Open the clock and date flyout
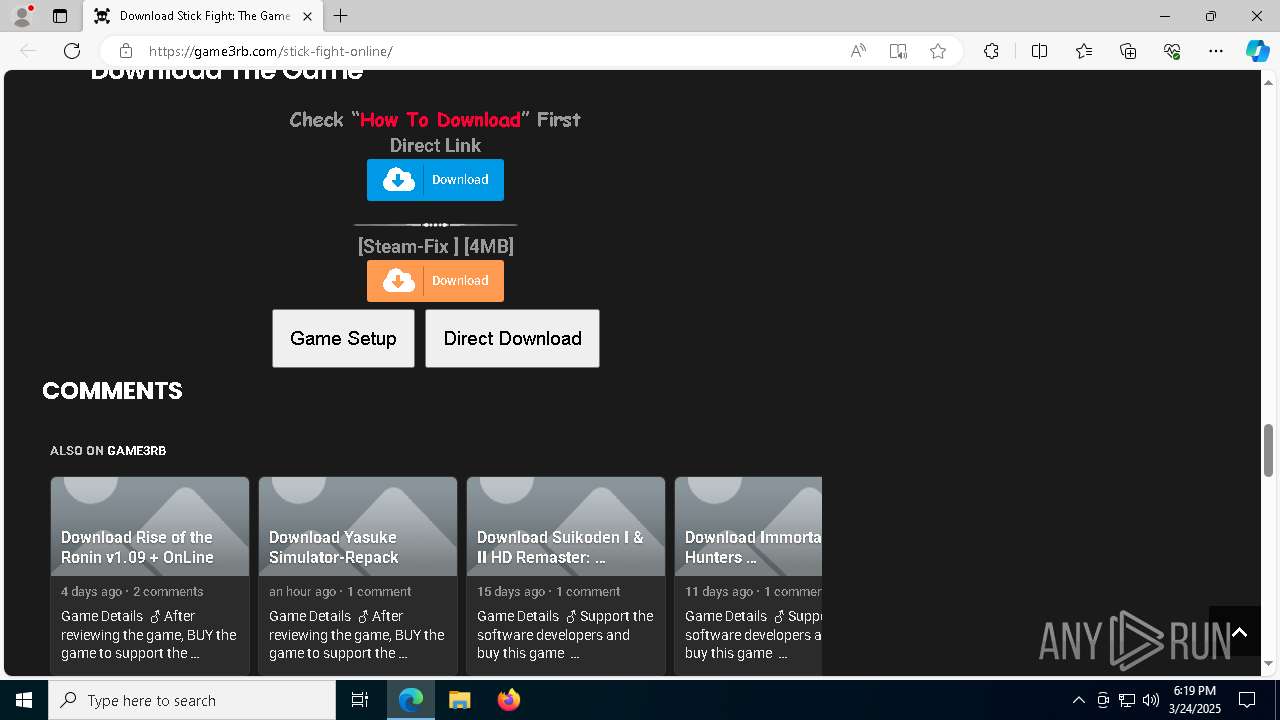 click(1194, 700)
